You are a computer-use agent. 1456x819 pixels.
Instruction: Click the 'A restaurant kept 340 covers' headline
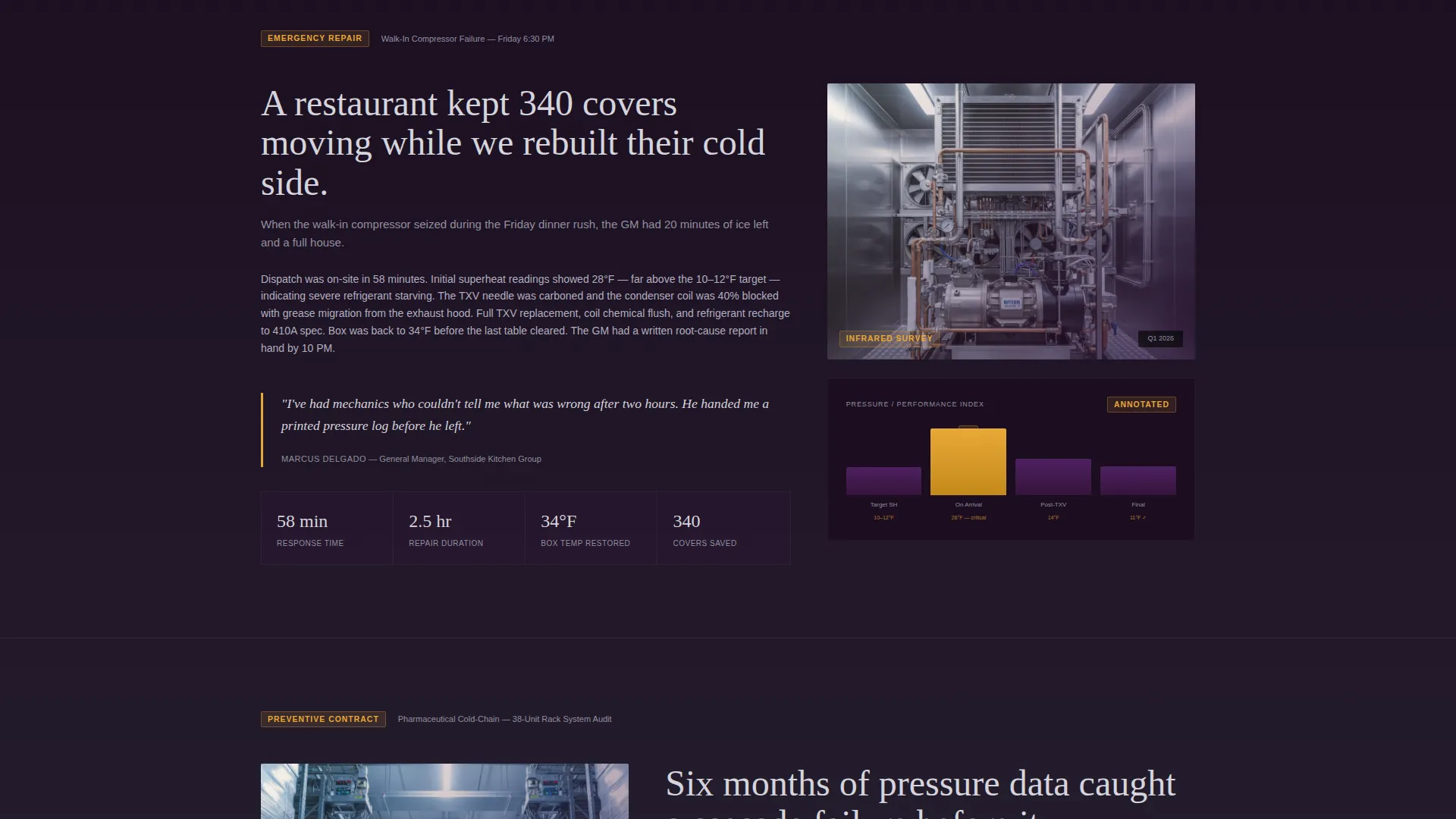click(513, 143)
